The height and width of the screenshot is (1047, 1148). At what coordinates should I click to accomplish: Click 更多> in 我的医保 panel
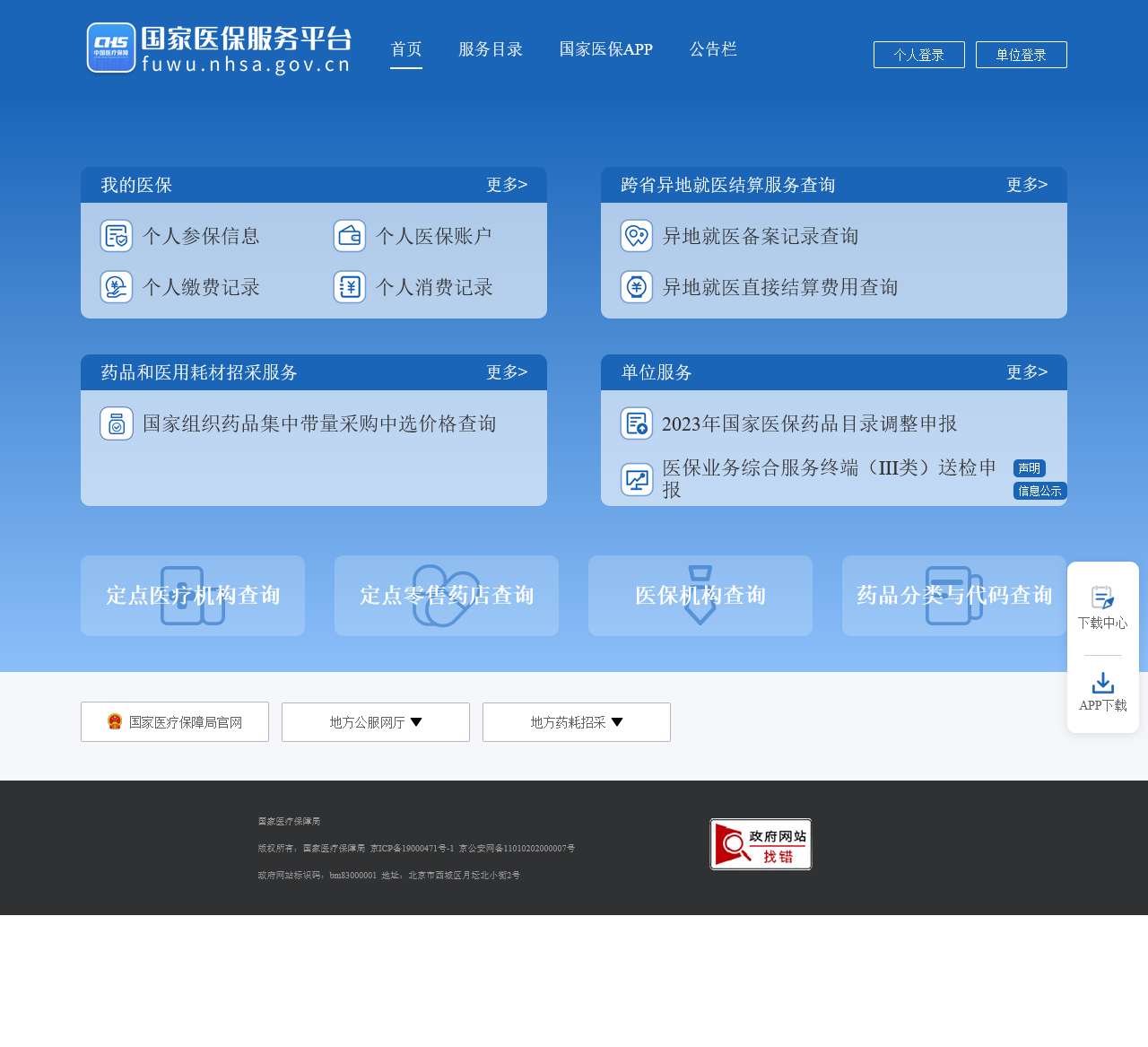click(x=507, y=185)
